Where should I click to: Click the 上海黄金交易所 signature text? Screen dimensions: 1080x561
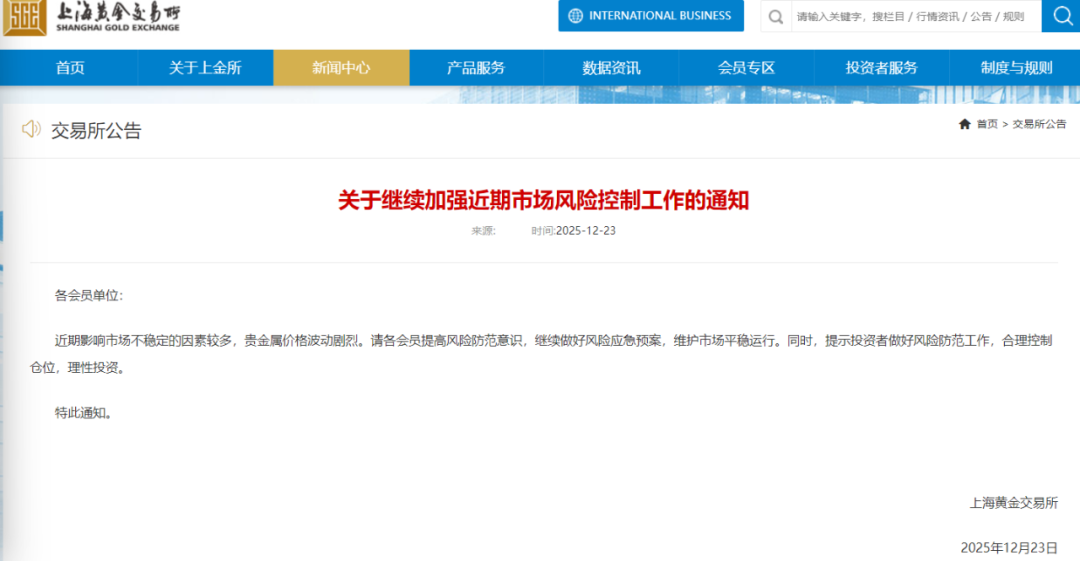[1014, 503]
